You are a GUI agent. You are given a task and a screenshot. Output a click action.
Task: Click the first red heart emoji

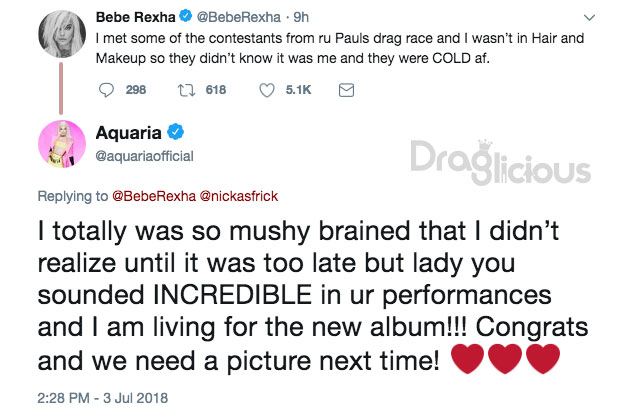[x=470, y=359]
